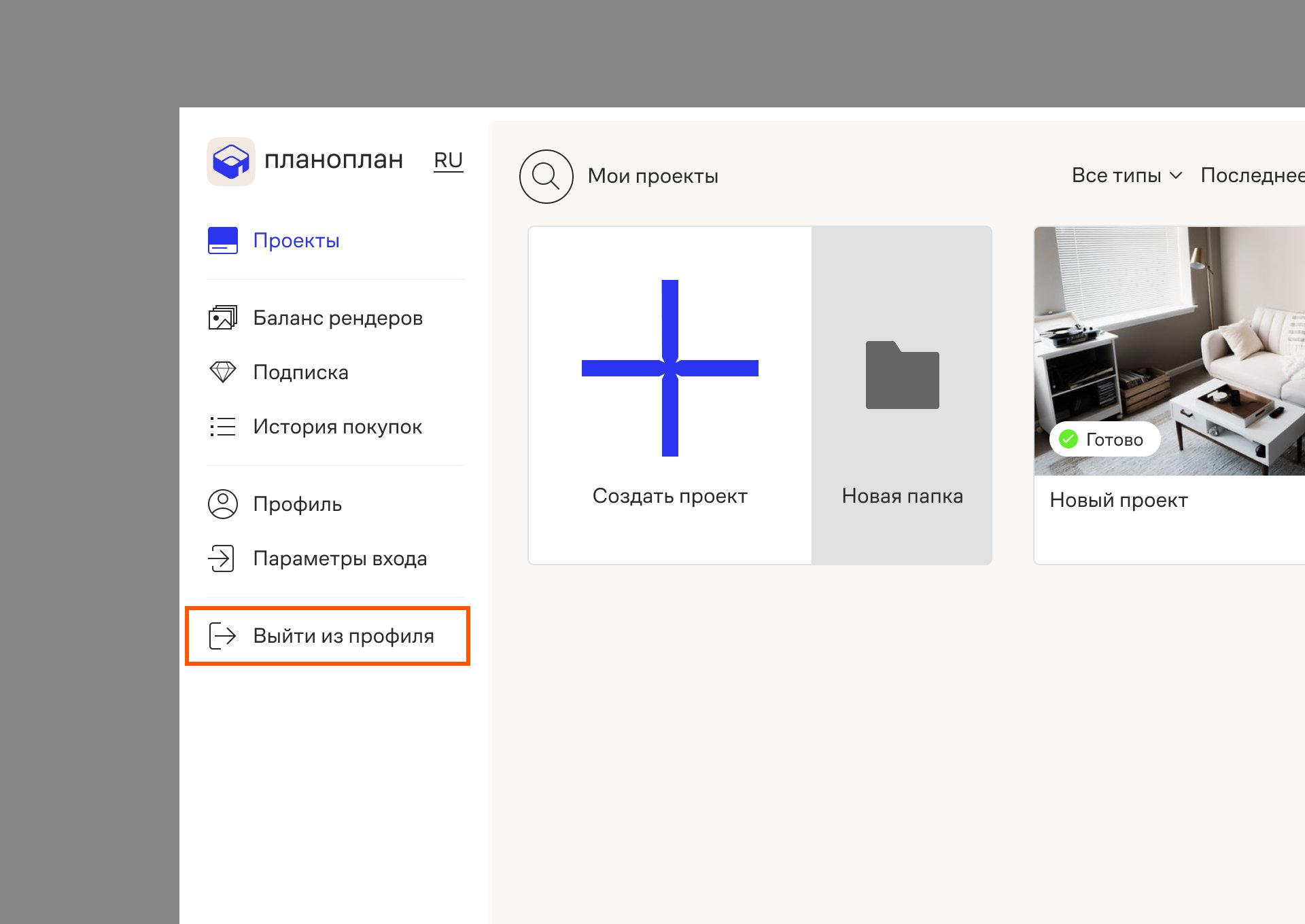Switch language via RU link
The width and height of the screenshot is (1305, 924).
(448, 160)
